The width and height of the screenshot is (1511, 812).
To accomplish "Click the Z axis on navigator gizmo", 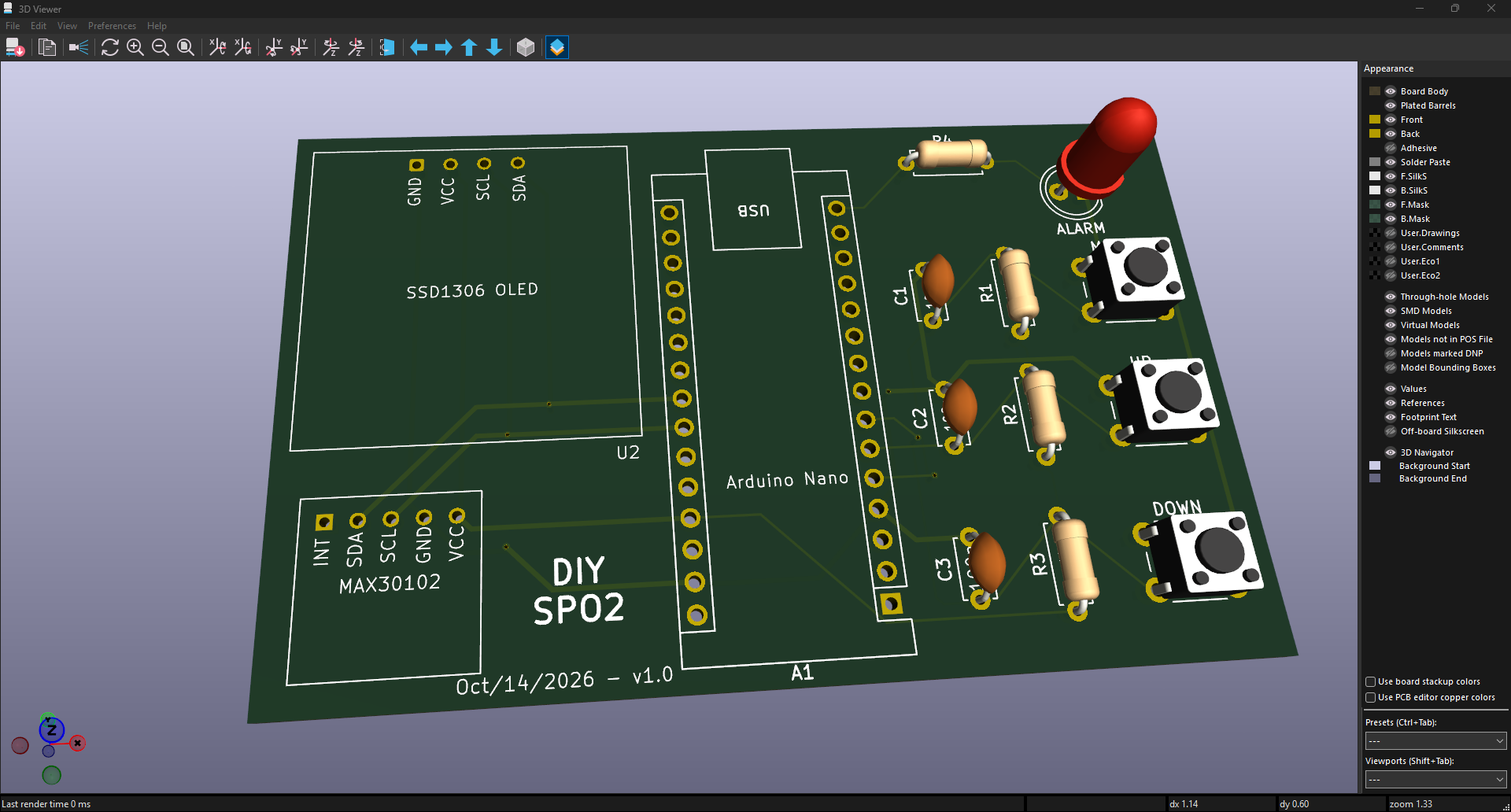I will coord(51,730).
